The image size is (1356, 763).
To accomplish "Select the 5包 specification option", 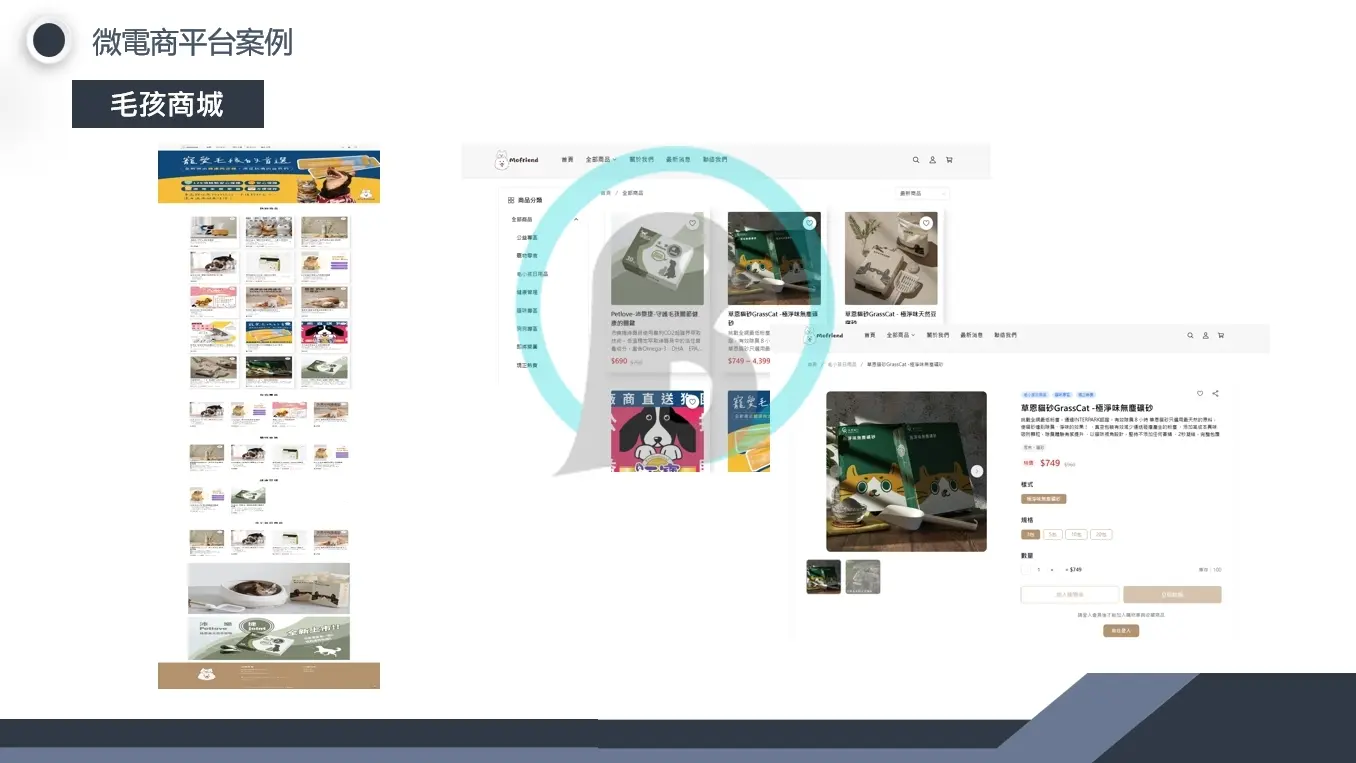I will point(1053,535).
